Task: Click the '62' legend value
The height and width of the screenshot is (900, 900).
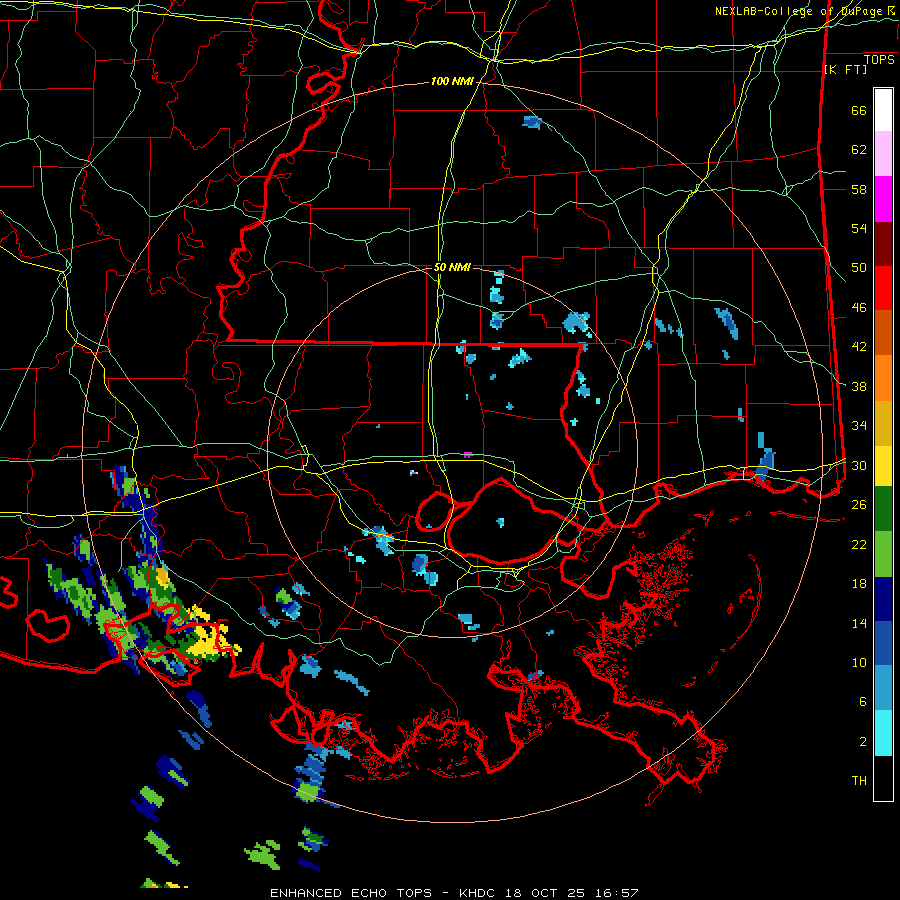Action: tap(859, 150)
